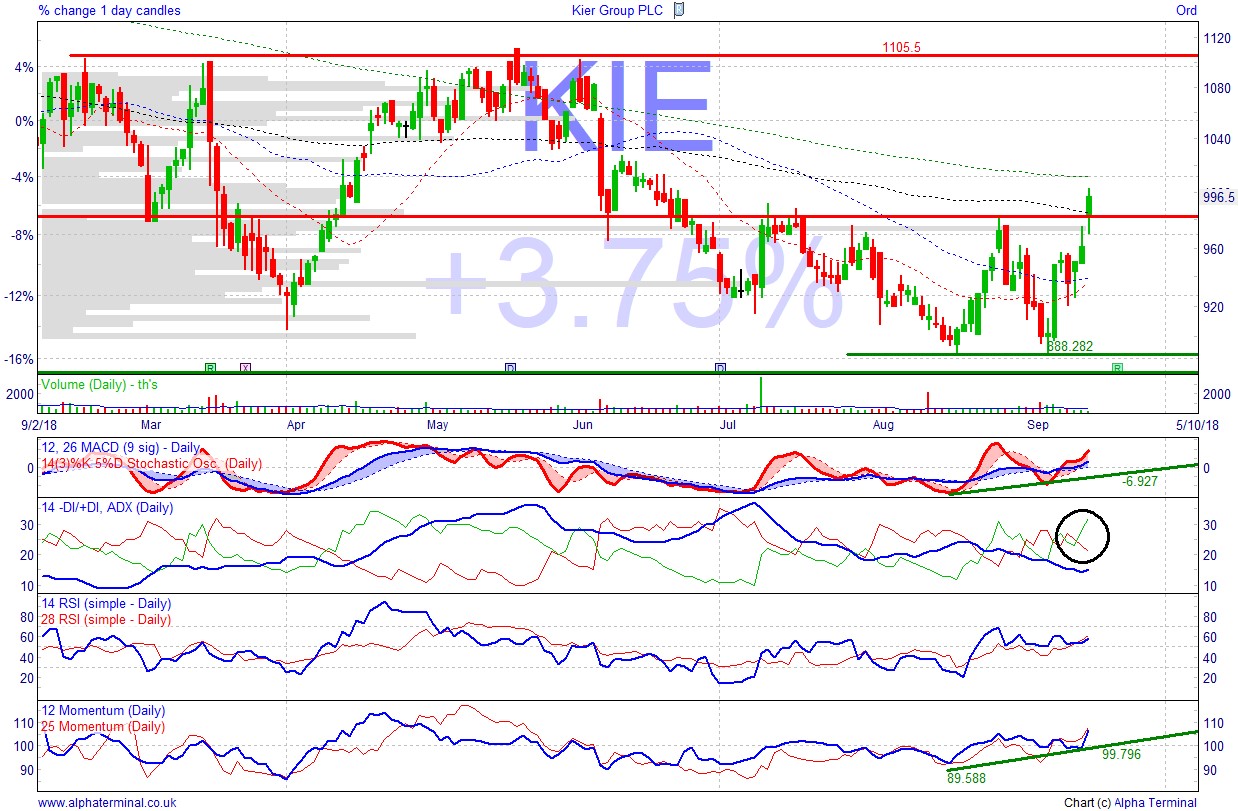Select the 1105.5 resistance level label

[x=901, y=47]
